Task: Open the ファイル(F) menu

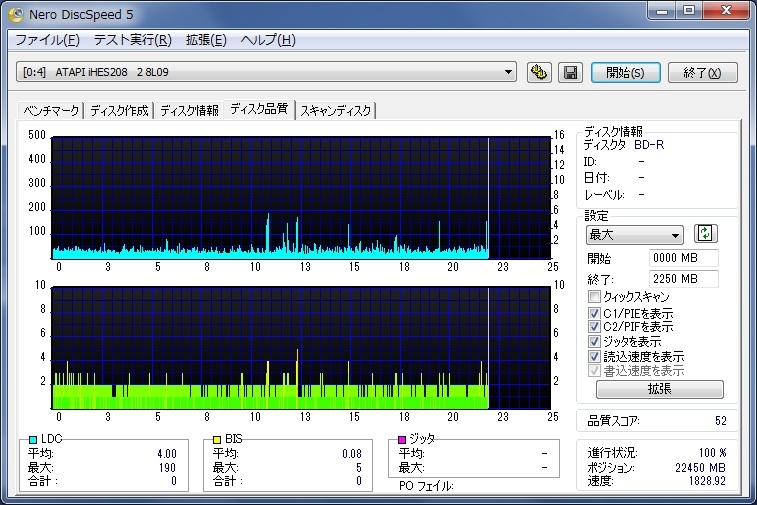Action: [47, 40]
